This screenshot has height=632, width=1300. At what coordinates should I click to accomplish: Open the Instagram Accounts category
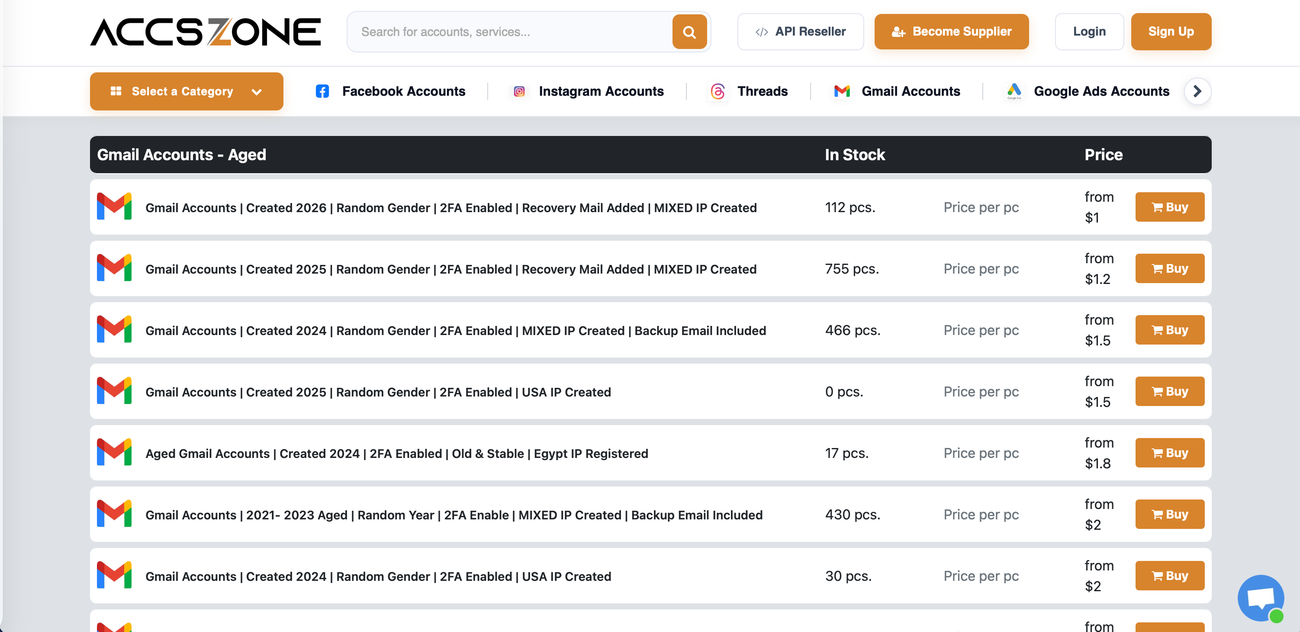tap(601, 91)
